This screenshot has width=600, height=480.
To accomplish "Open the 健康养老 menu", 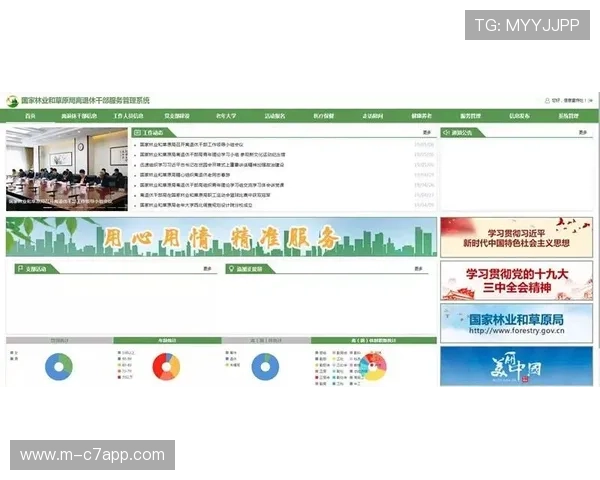I will point(422,116).
